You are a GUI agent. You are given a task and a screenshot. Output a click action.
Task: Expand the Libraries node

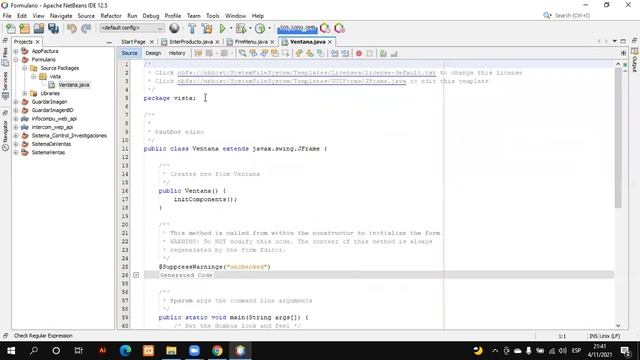24,93
